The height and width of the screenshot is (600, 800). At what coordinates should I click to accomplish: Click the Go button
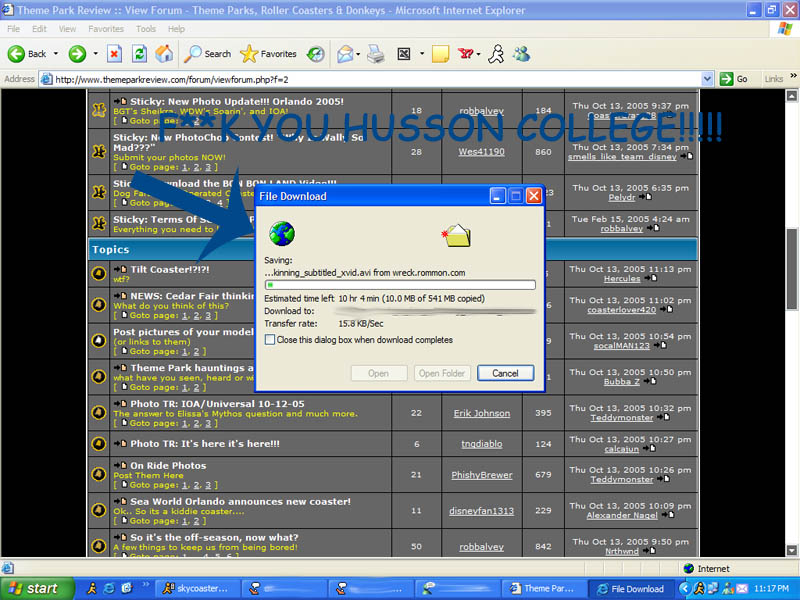tap(734, 79)
